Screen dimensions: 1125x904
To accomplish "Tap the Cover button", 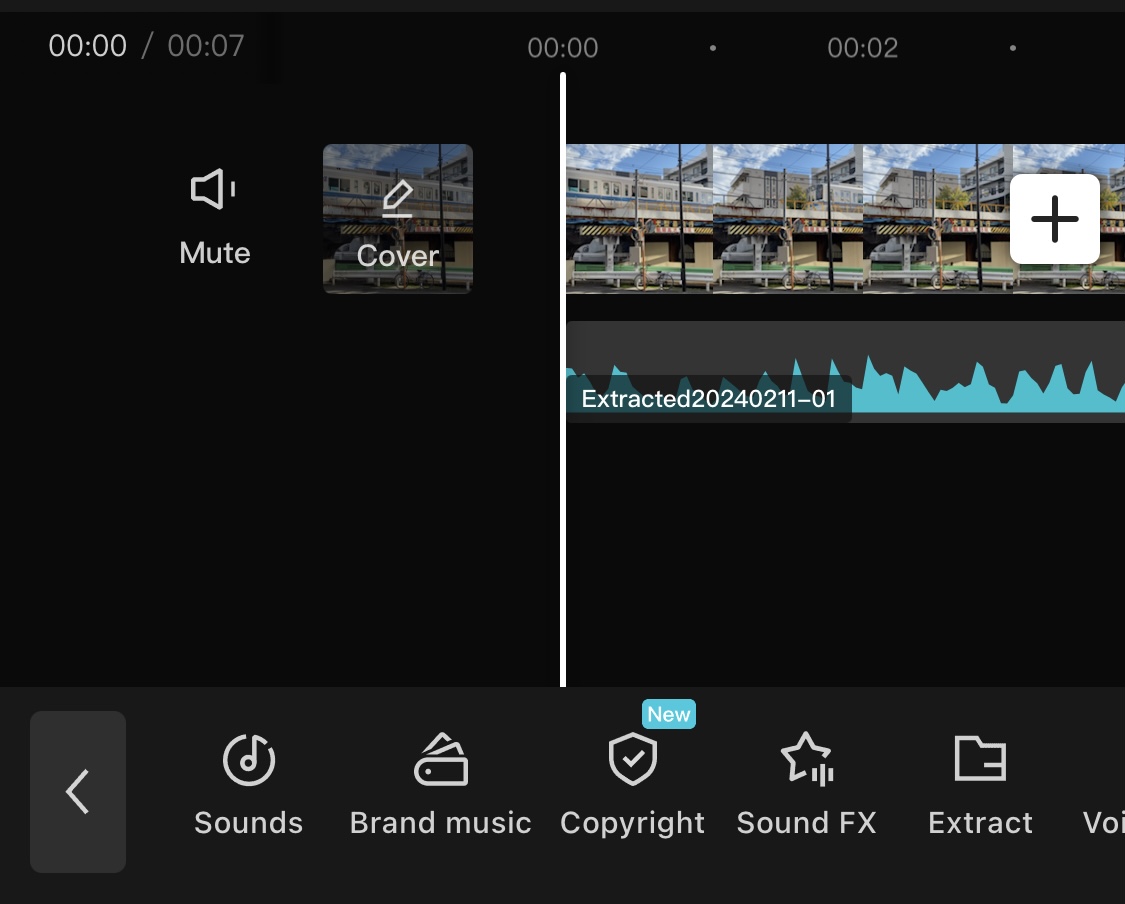I will coord(396,219).
